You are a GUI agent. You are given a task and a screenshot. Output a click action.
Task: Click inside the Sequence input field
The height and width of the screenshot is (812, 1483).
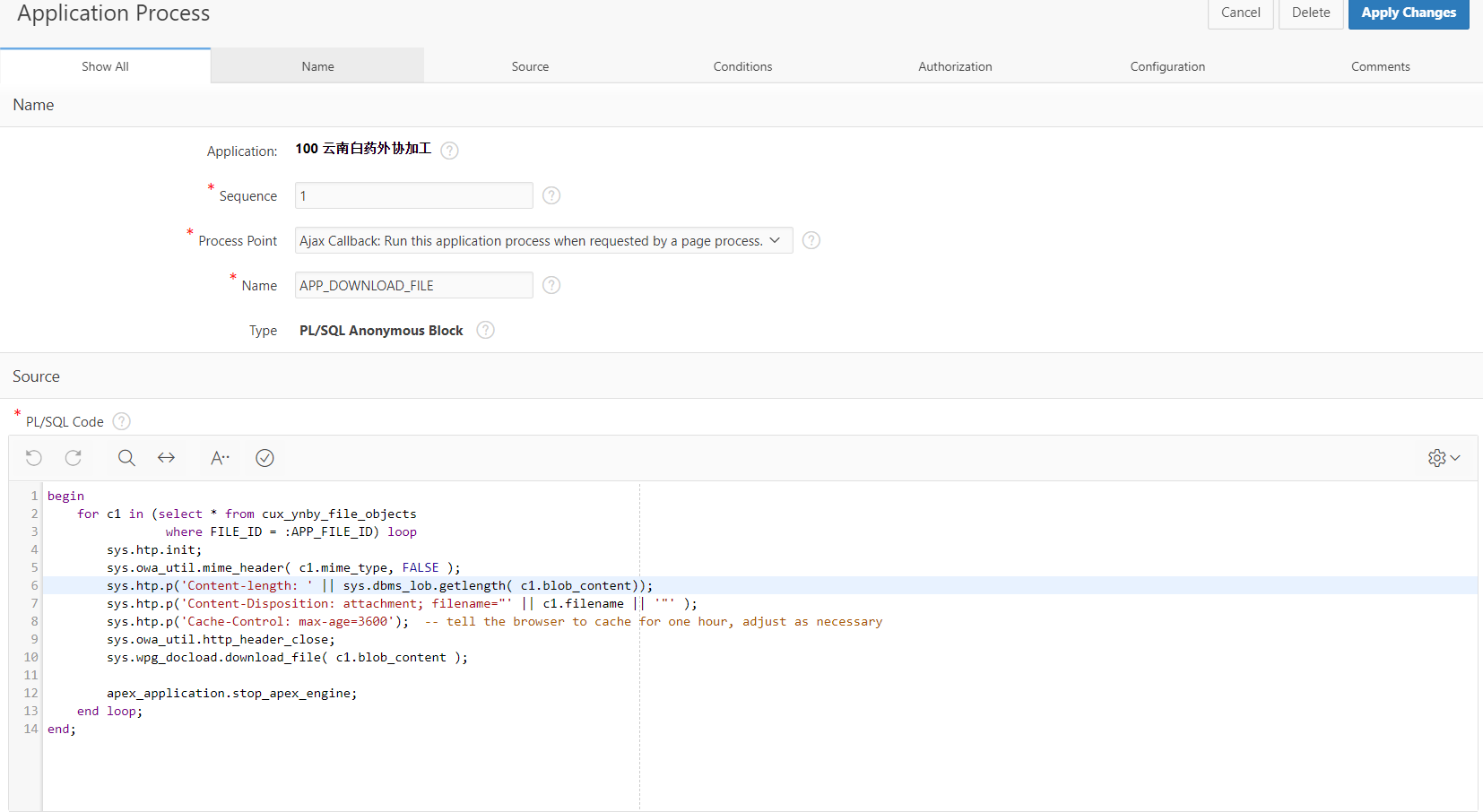412,195
